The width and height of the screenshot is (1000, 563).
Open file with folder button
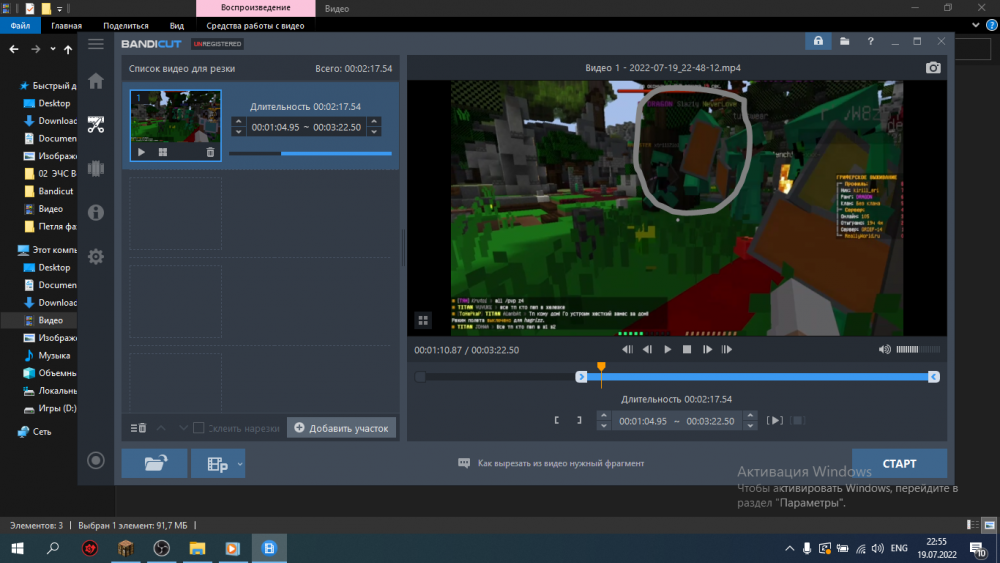click(154, 464)
